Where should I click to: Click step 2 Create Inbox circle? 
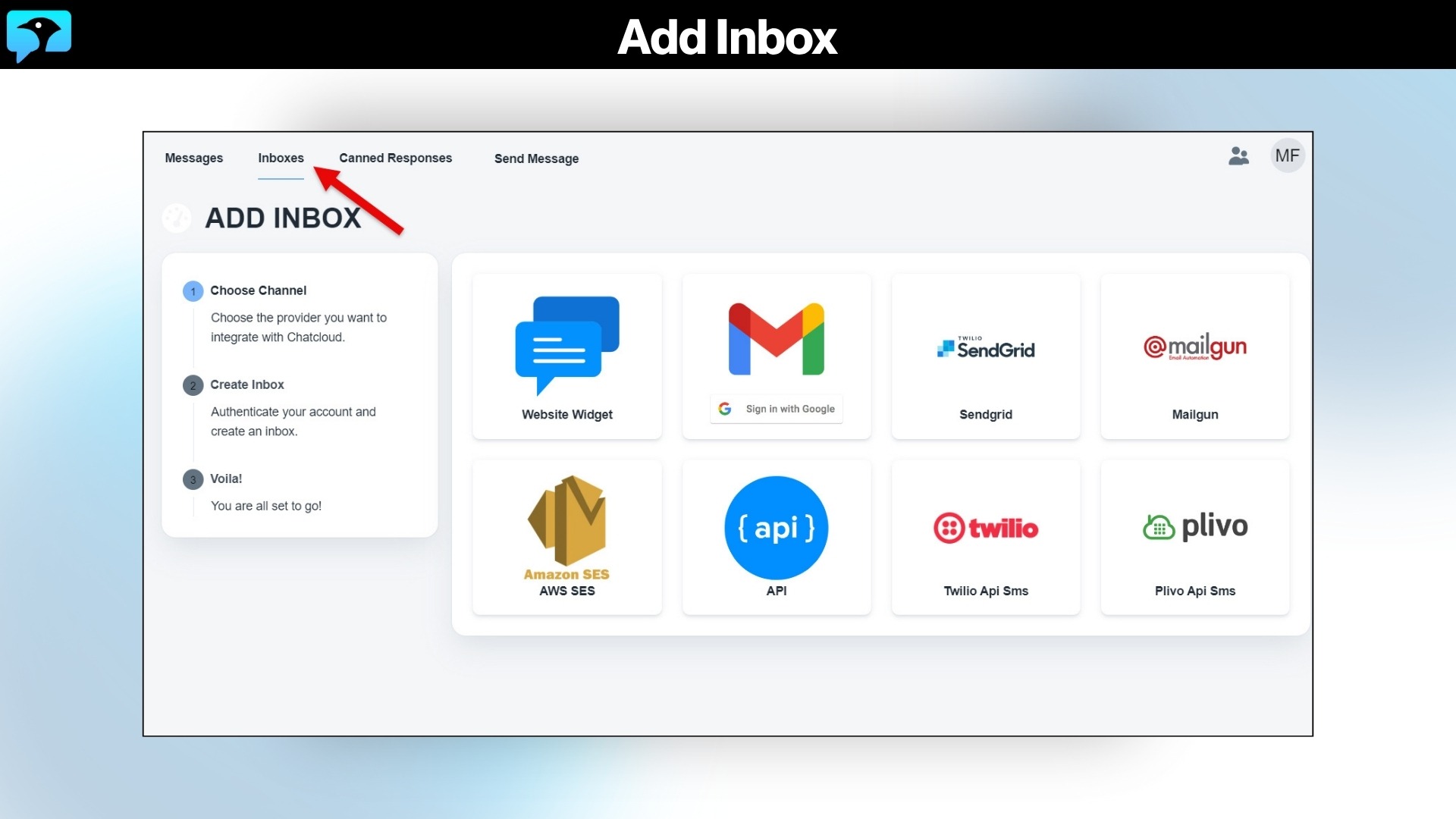tap(193, 385)
